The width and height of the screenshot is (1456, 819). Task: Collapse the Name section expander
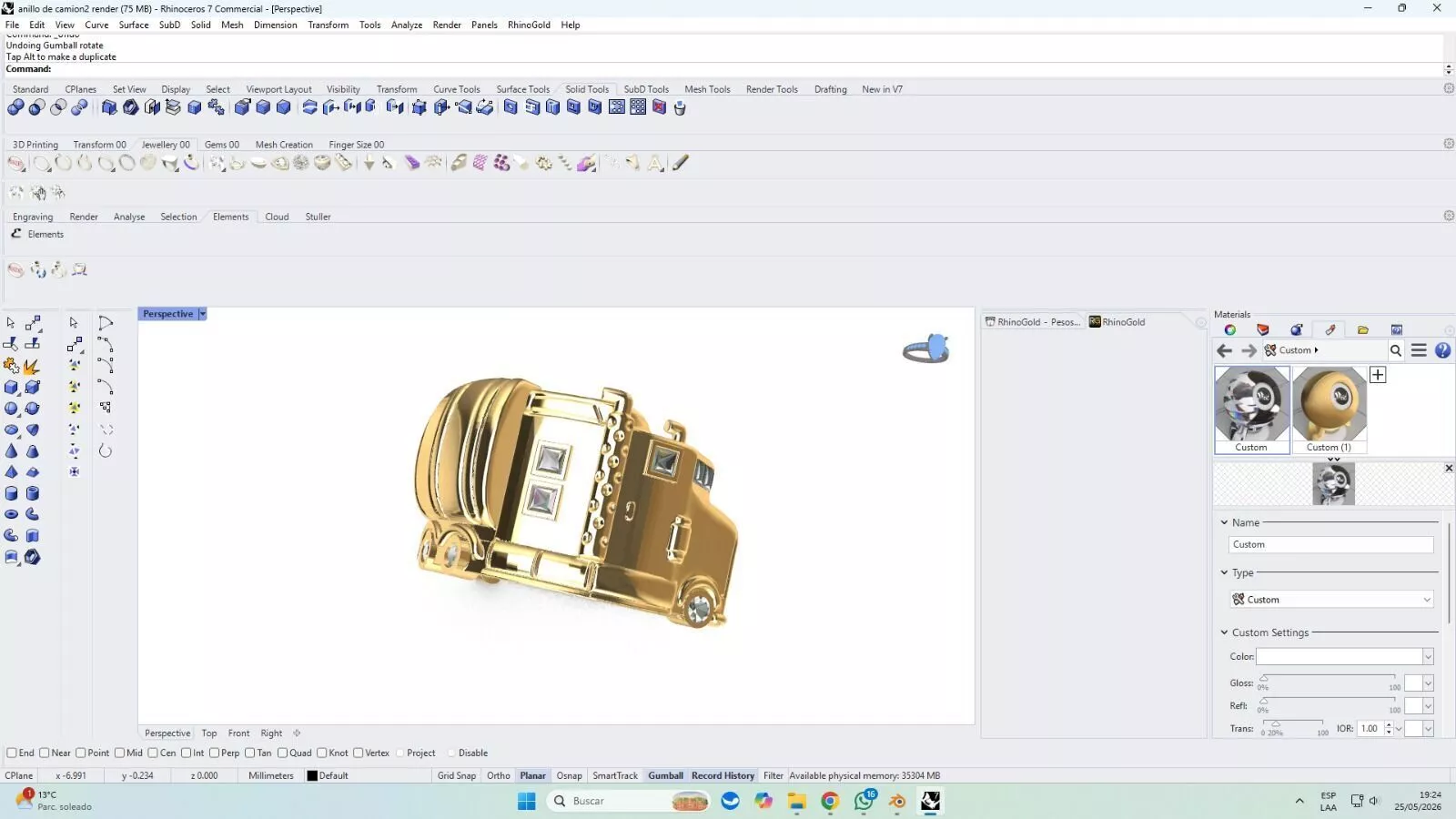click(x=1224, y=522)
